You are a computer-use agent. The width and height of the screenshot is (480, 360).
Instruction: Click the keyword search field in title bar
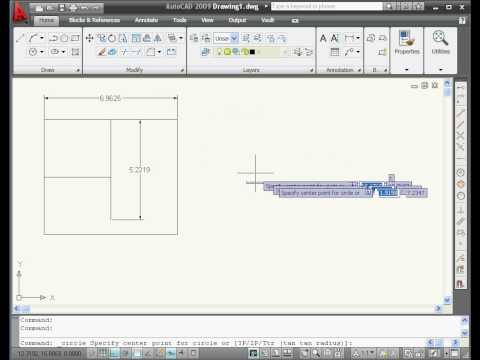click(327, 6)
